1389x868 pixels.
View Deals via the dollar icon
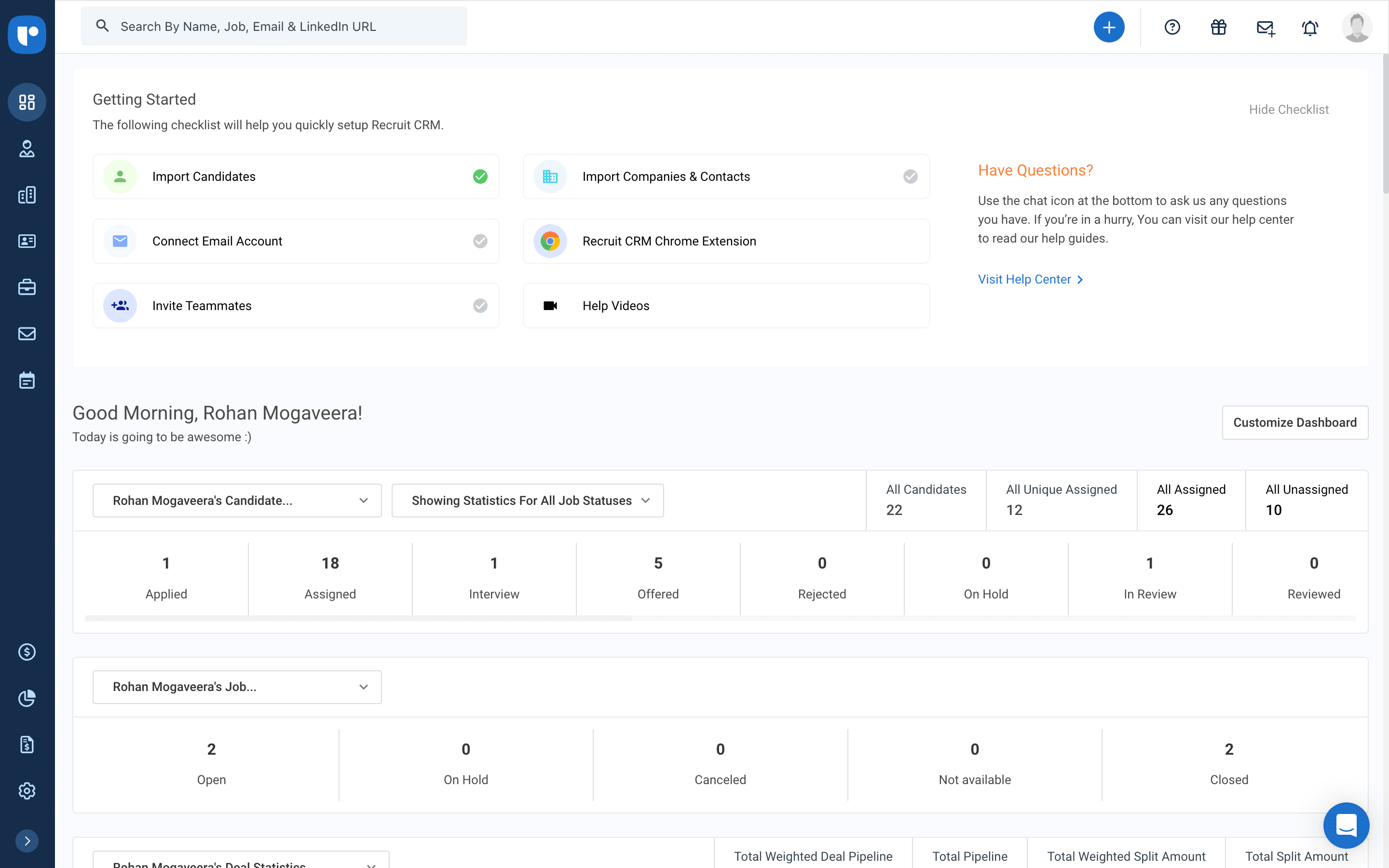(x=27, y=651)
